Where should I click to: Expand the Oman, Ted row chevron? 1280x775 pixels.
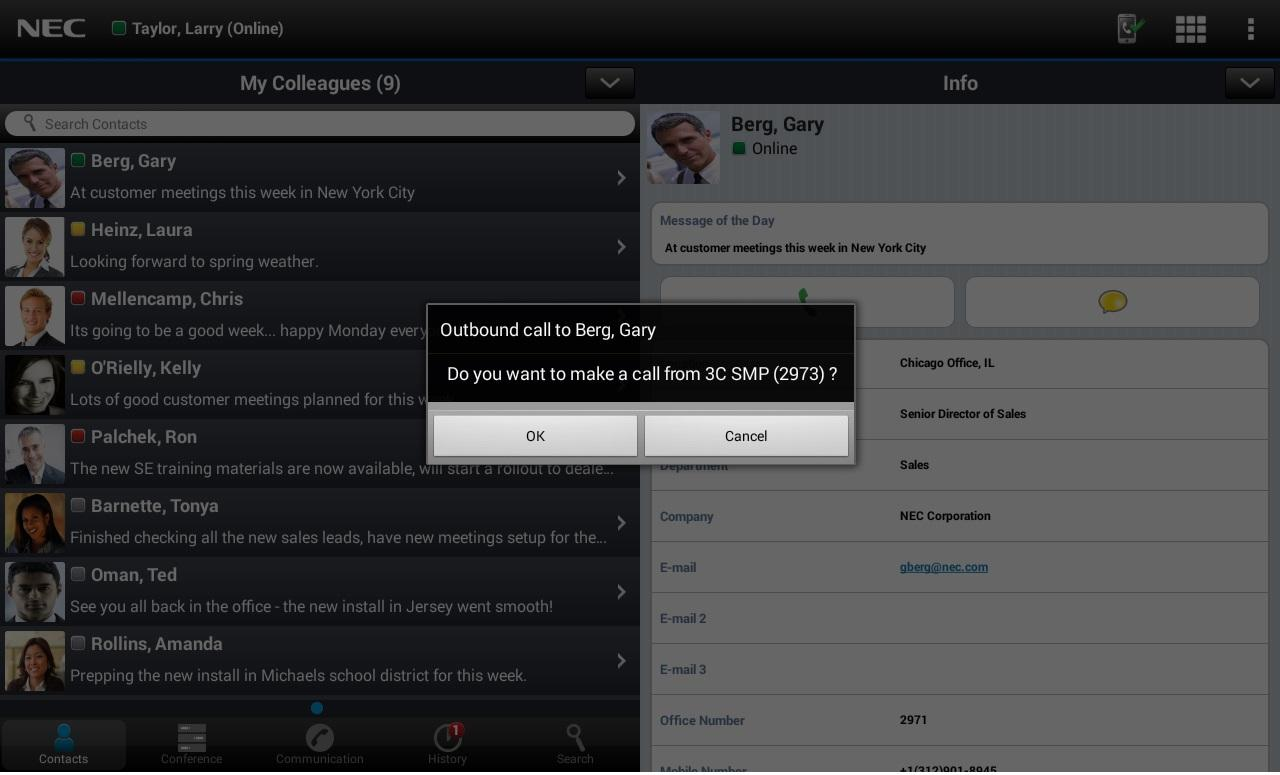point(621,592)
